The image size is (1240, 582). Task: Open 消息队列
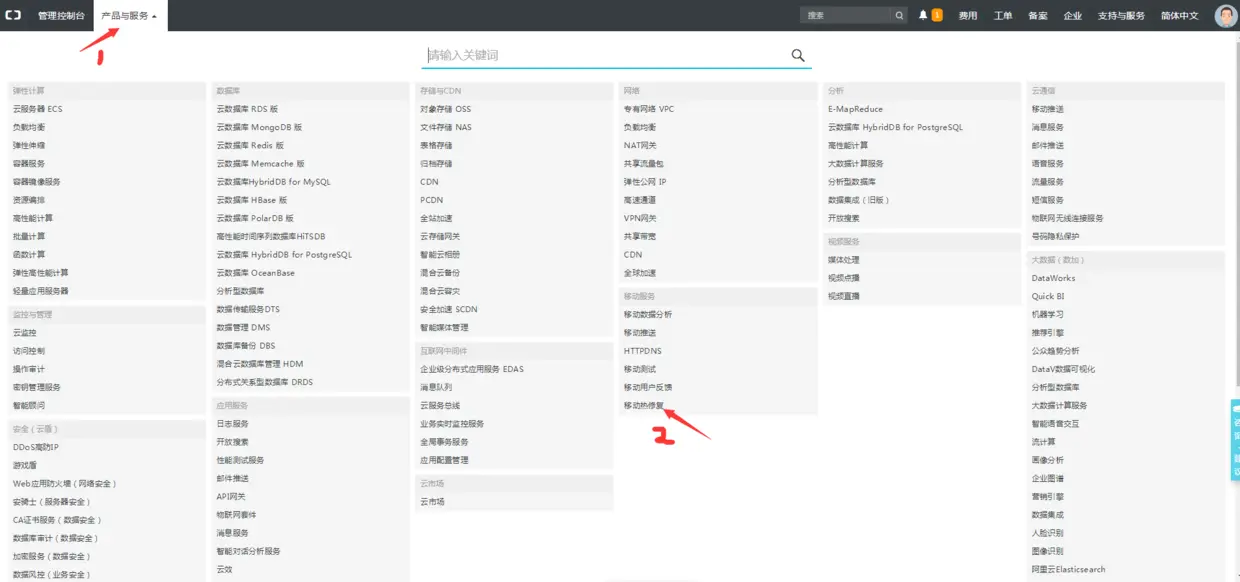coord(436,387)
